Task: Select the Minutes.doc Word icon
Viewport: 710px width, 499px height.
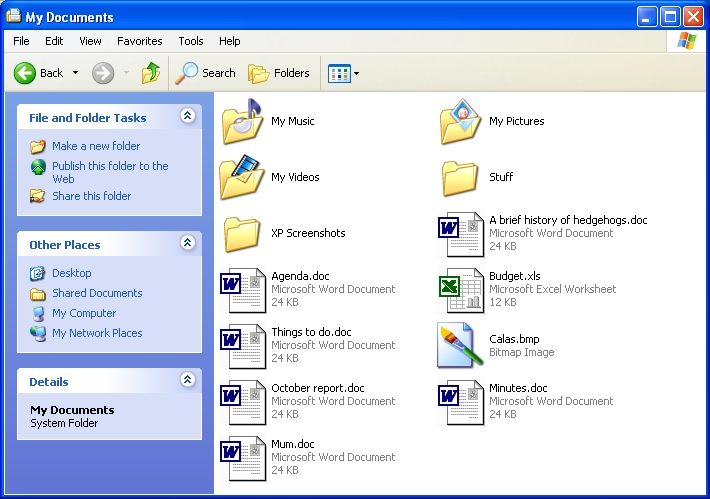Action: 461,403
